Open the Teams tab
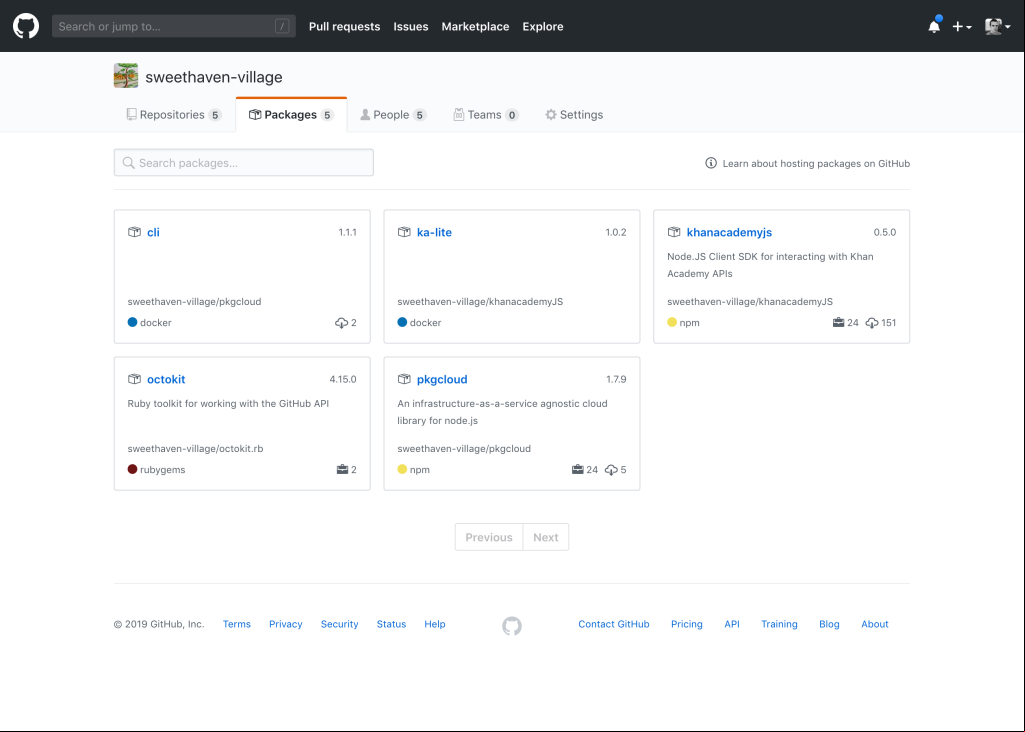The width and height of the screenshot is (1025, 732). coord(486,114)
